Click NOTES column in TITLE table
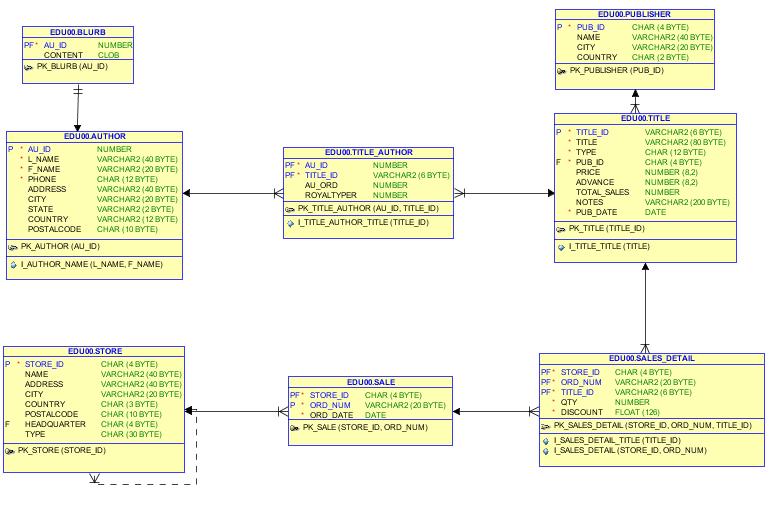The width and height of the screenshot is (776, 509). pos(589,202)
